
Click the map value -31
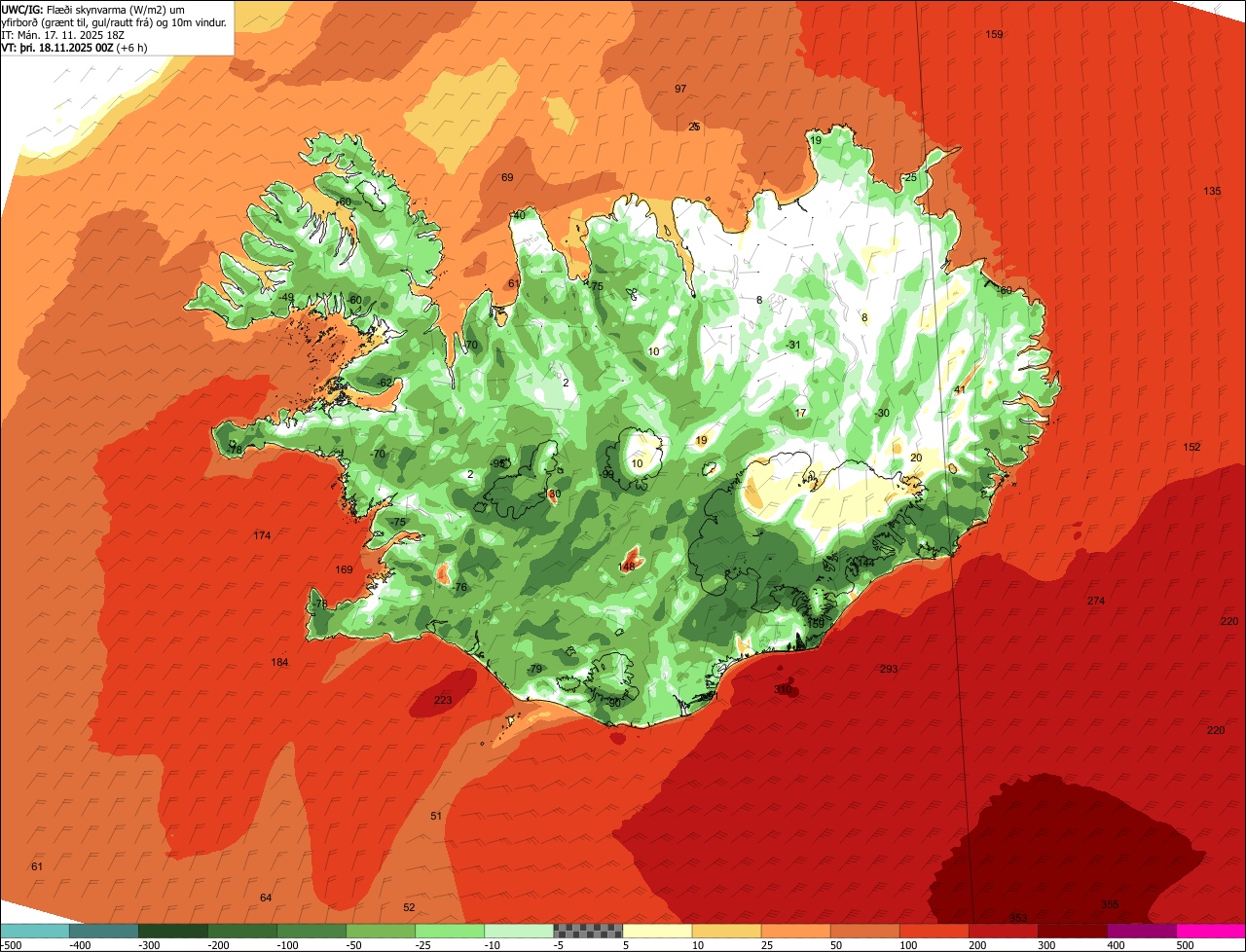(792, 345)
